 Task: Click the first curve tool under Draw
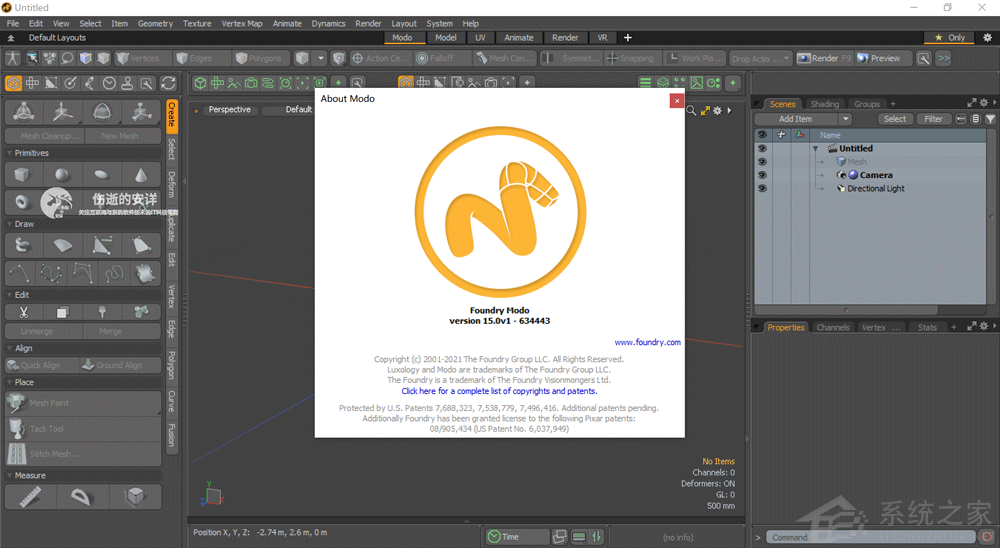[x=20, y=274]
